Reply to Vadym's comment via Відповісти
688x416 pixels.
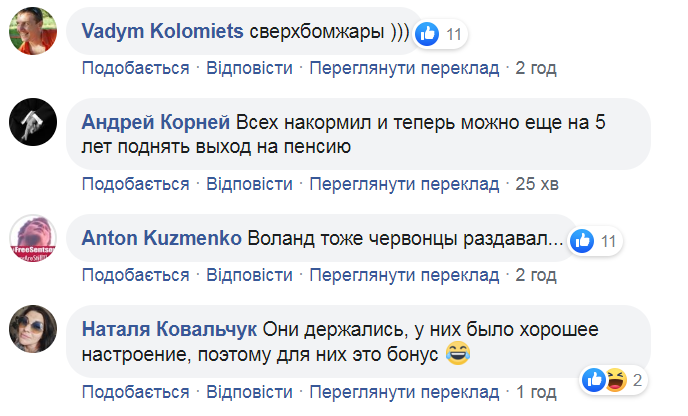pyautogui.click(x=249, y=68)
